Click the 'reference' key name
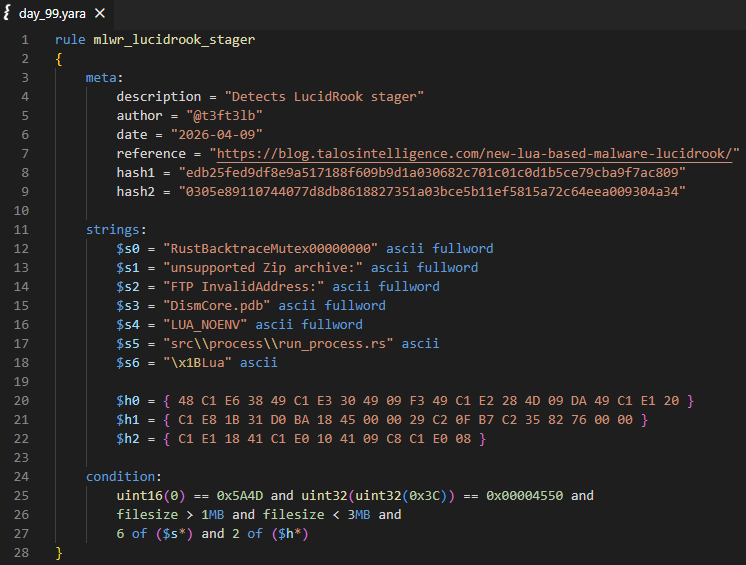Viewport: 746px width, 565px height. click(x=151, y=154)
